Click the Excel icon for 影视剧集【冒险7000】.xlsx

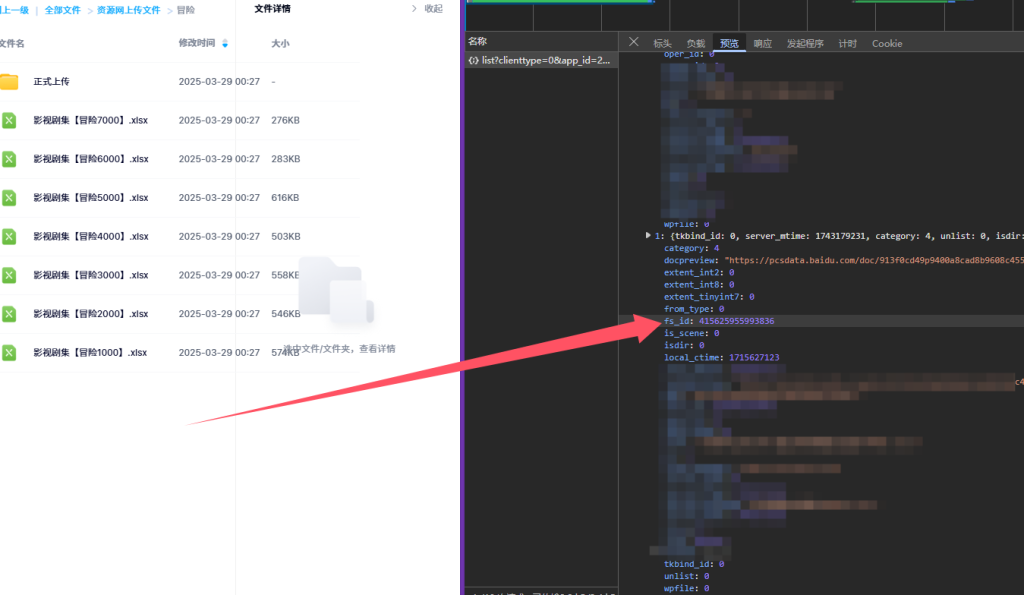coord(9,120)
